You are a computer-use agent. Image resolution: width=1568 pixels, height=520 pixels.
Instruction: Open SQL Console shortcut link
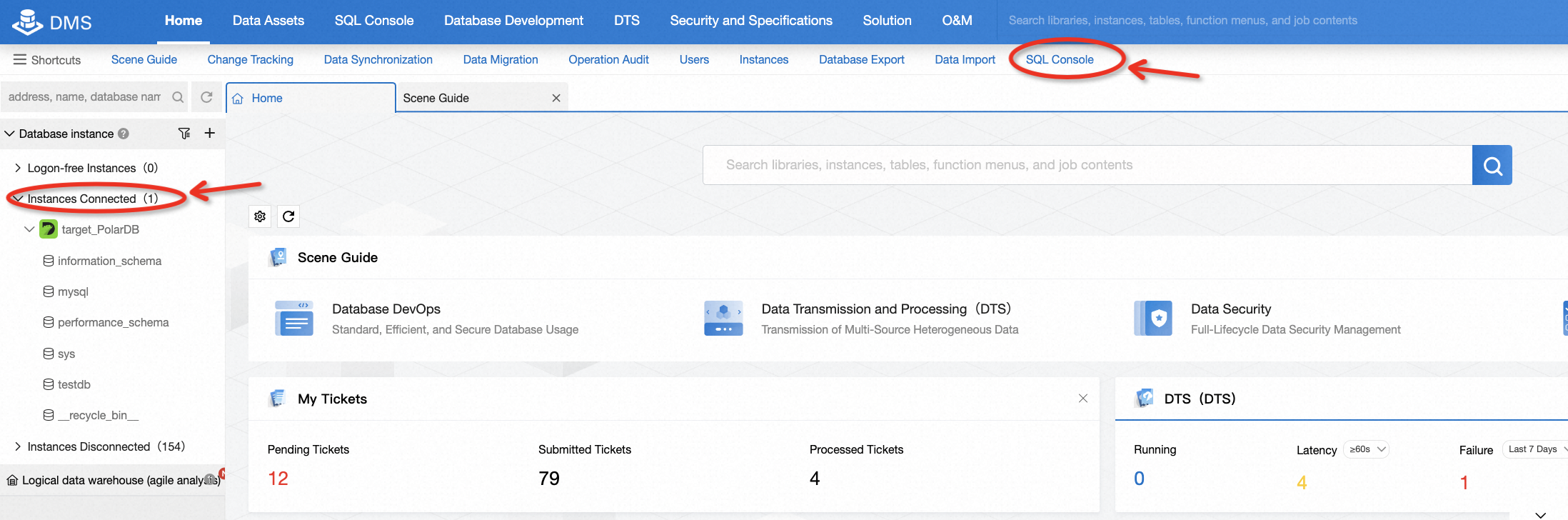[x=1060, y=59]
